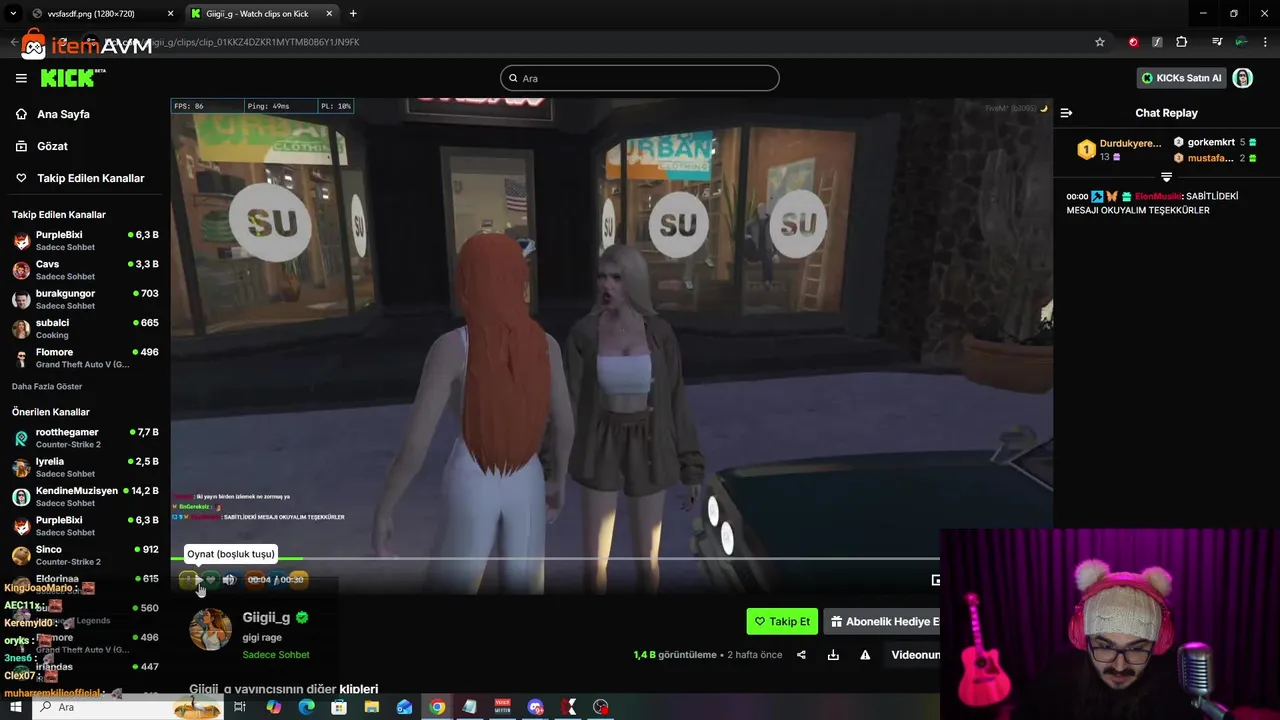Open Microsoft Edge from the taskbar
The image size is (1280, 720).
(306, 707)
